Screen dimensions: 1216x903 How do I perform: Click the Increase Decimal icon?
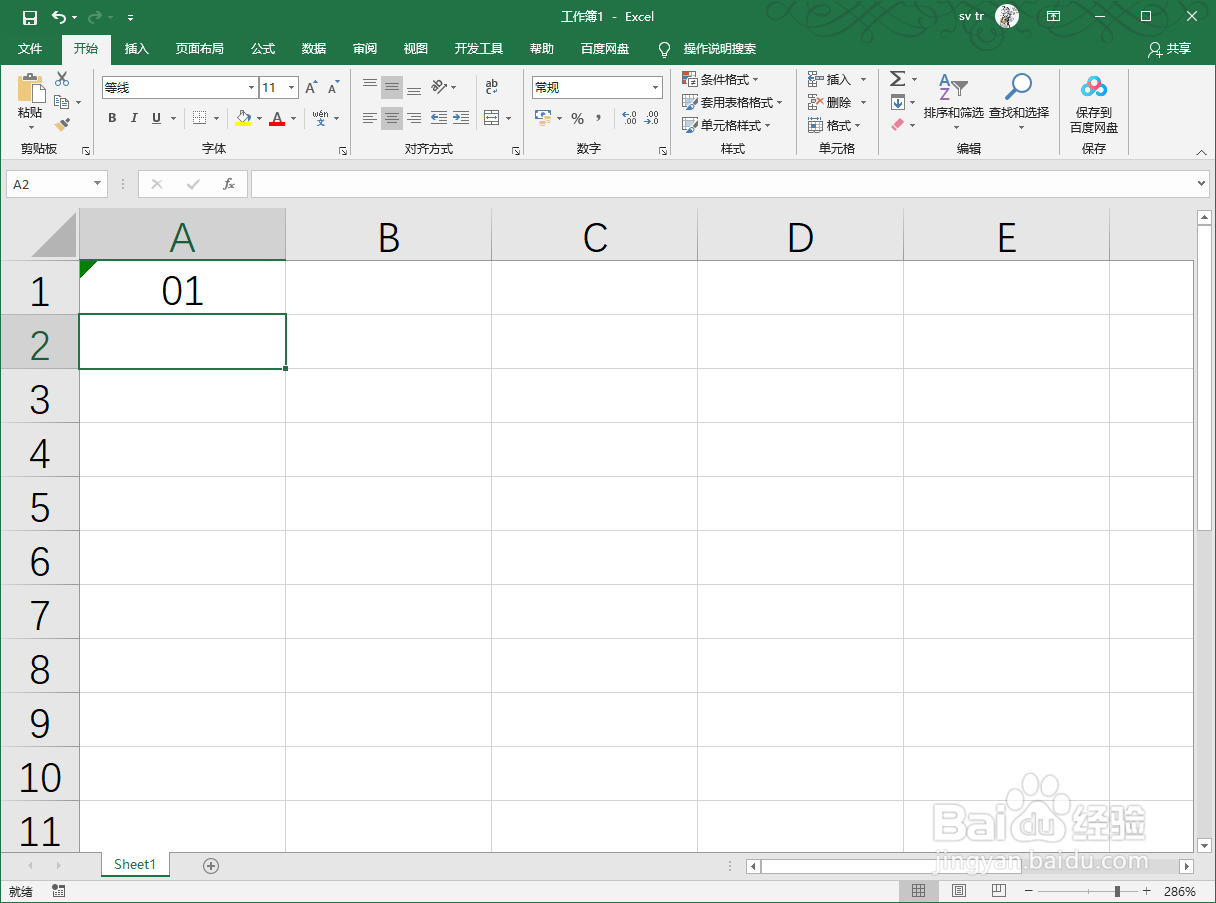point(629,118)
